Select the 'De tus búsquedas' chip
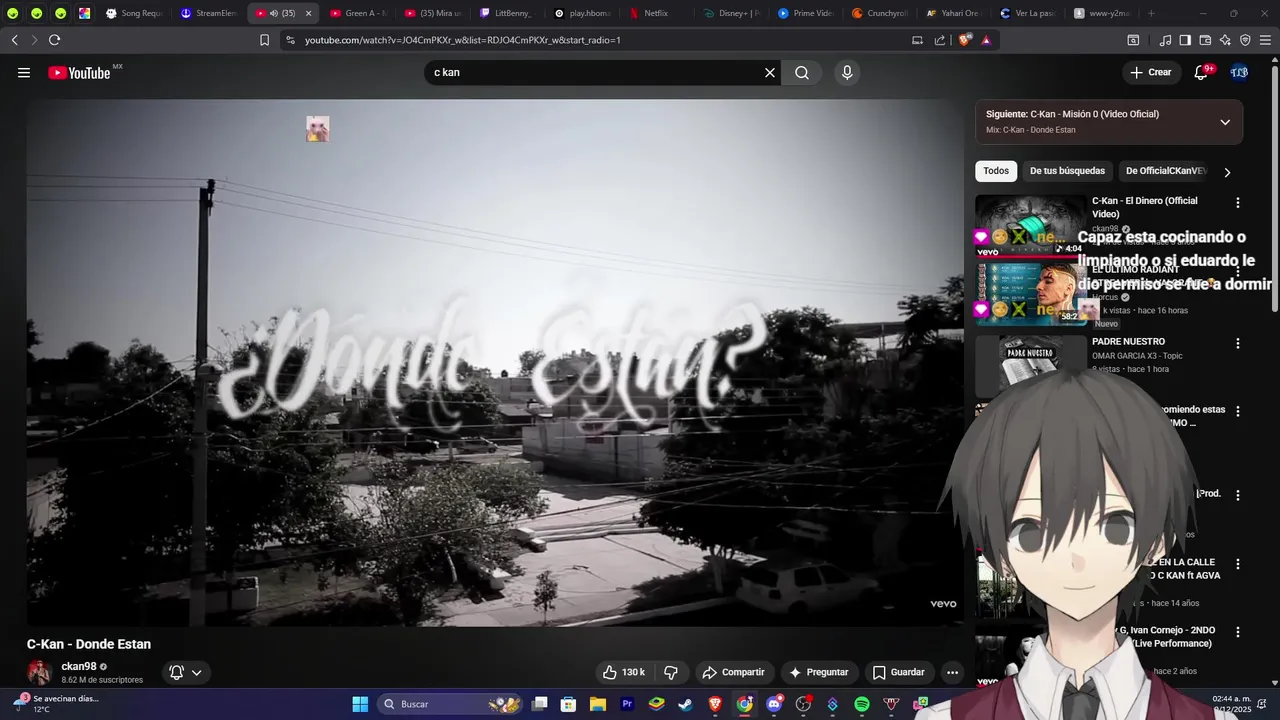The width and height of the screenshot is (1280, 720). pos(1067,171)
